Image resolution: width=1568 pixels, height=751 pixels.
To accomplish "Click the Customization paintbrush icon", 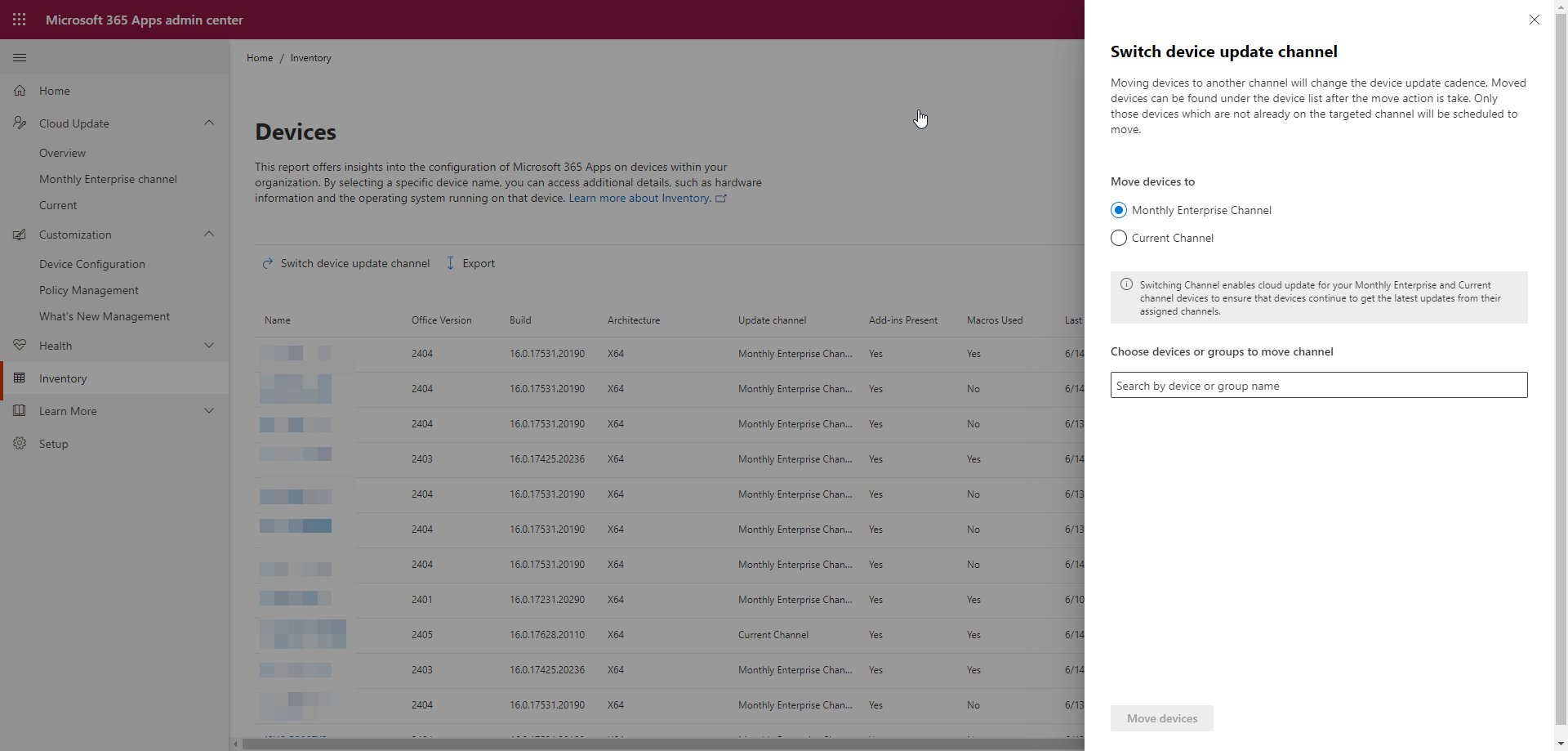I will (20, 235).
